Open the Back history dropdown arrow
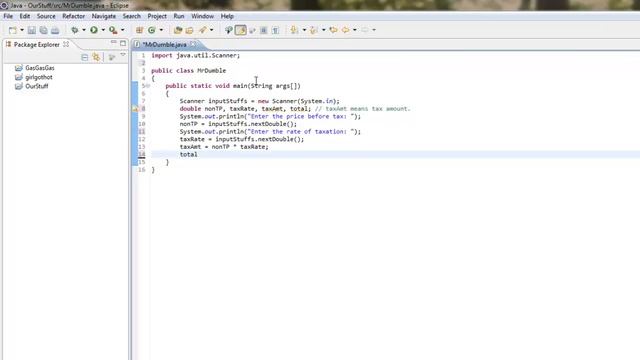The width and height of the screenshot is (640, 360). click(x=355, y=30)
